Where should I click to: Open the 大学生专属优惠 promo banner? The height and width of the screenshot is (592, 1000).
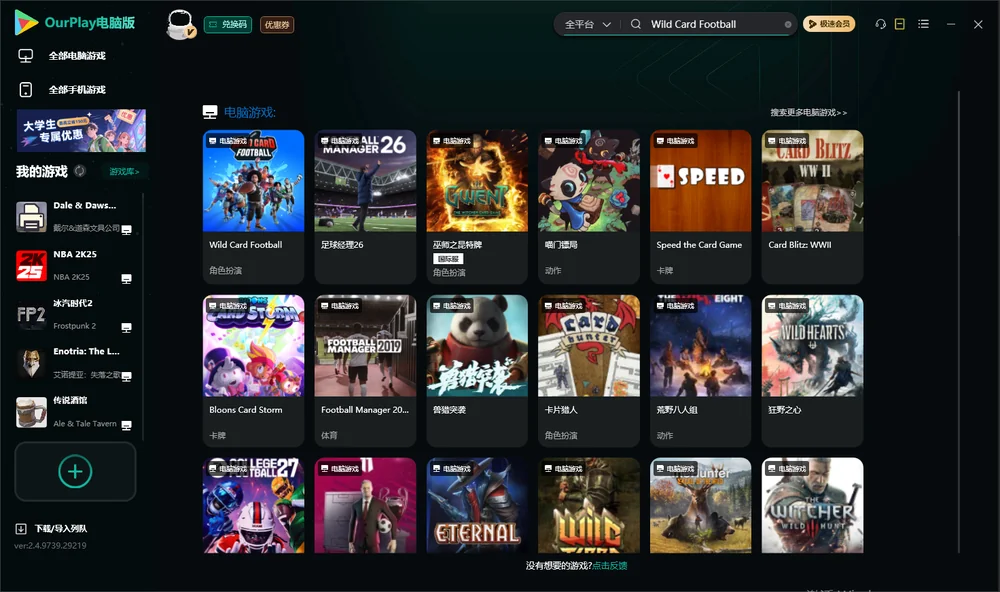pos(82,130)
